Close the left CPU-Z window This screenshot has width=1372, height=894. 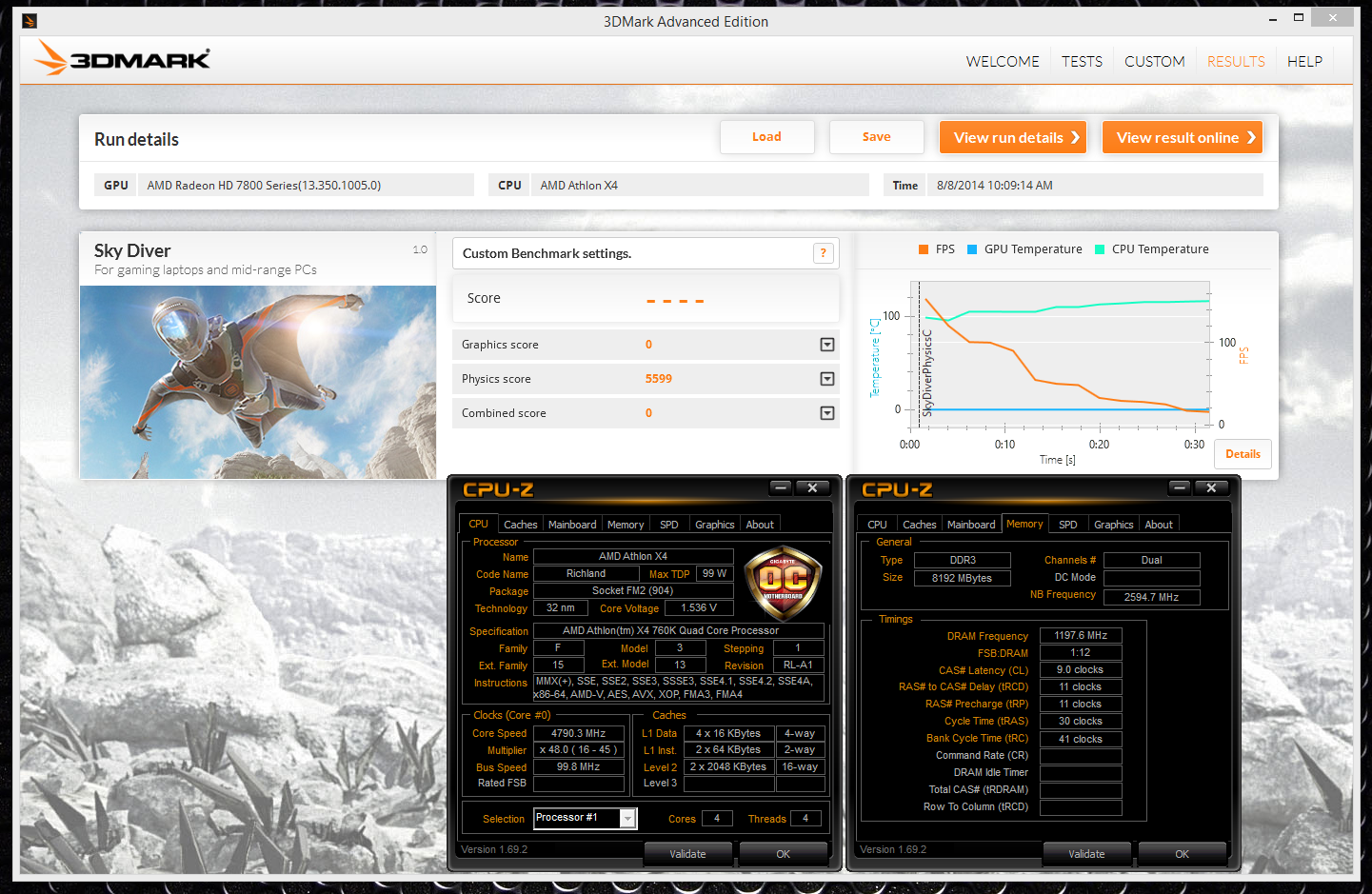(812, 488)
